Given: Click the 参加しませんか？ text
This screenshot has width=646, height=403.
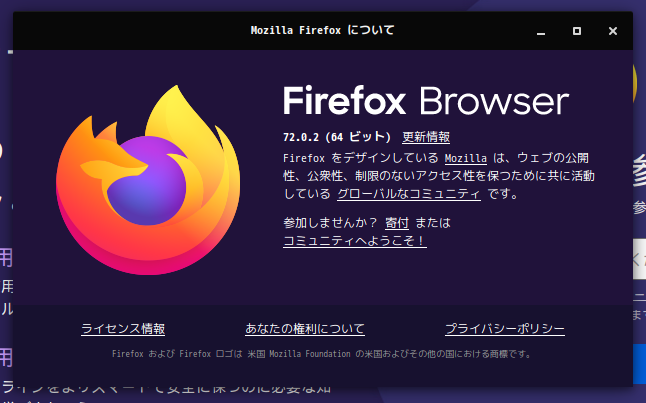Looking at the screenshot, I should (330, 223).
